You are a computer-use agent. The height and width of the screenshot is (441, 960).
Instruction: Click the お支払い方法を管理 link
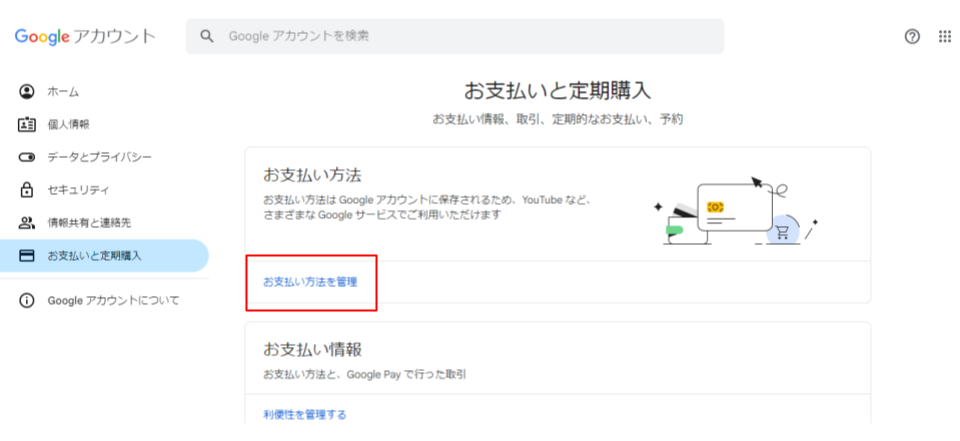[310, 282]
